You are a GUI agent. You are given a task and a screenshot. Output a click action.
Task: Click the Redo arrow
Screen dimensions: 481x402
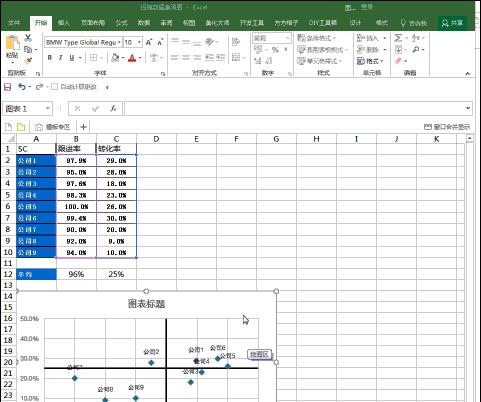click(x=39, y=87)
